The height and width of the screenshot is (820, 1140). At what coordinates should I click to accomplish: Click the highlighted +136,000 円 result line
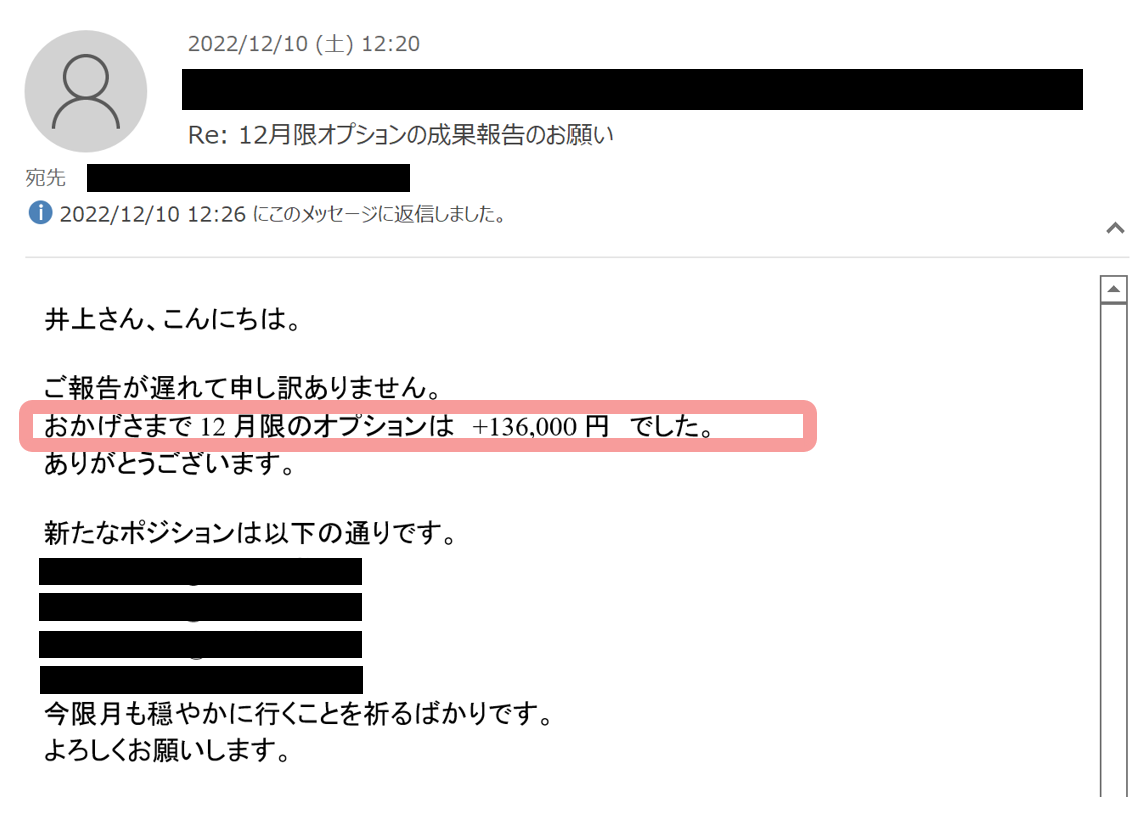pyautogui.click(x=418, y=426)
